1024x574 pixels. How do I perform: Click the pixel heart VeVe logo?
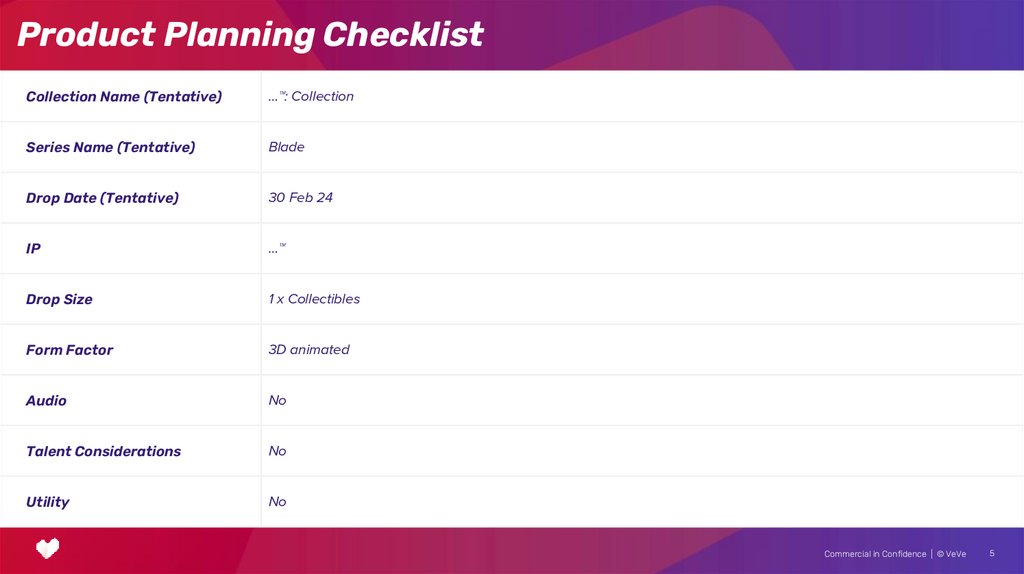pos(47,547)
